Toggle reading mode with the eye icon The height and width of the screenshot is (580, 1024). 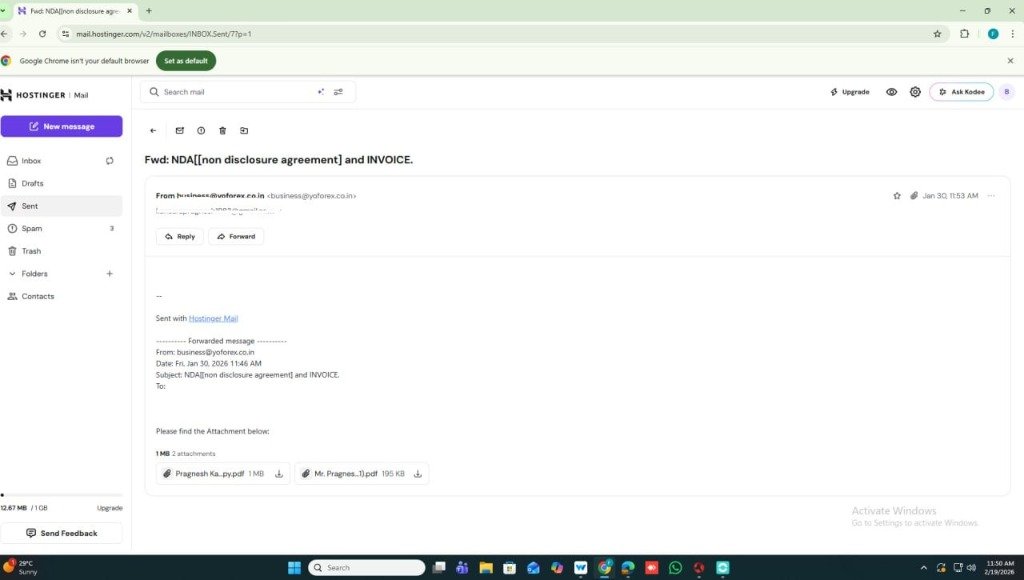[x=891, y=91]
